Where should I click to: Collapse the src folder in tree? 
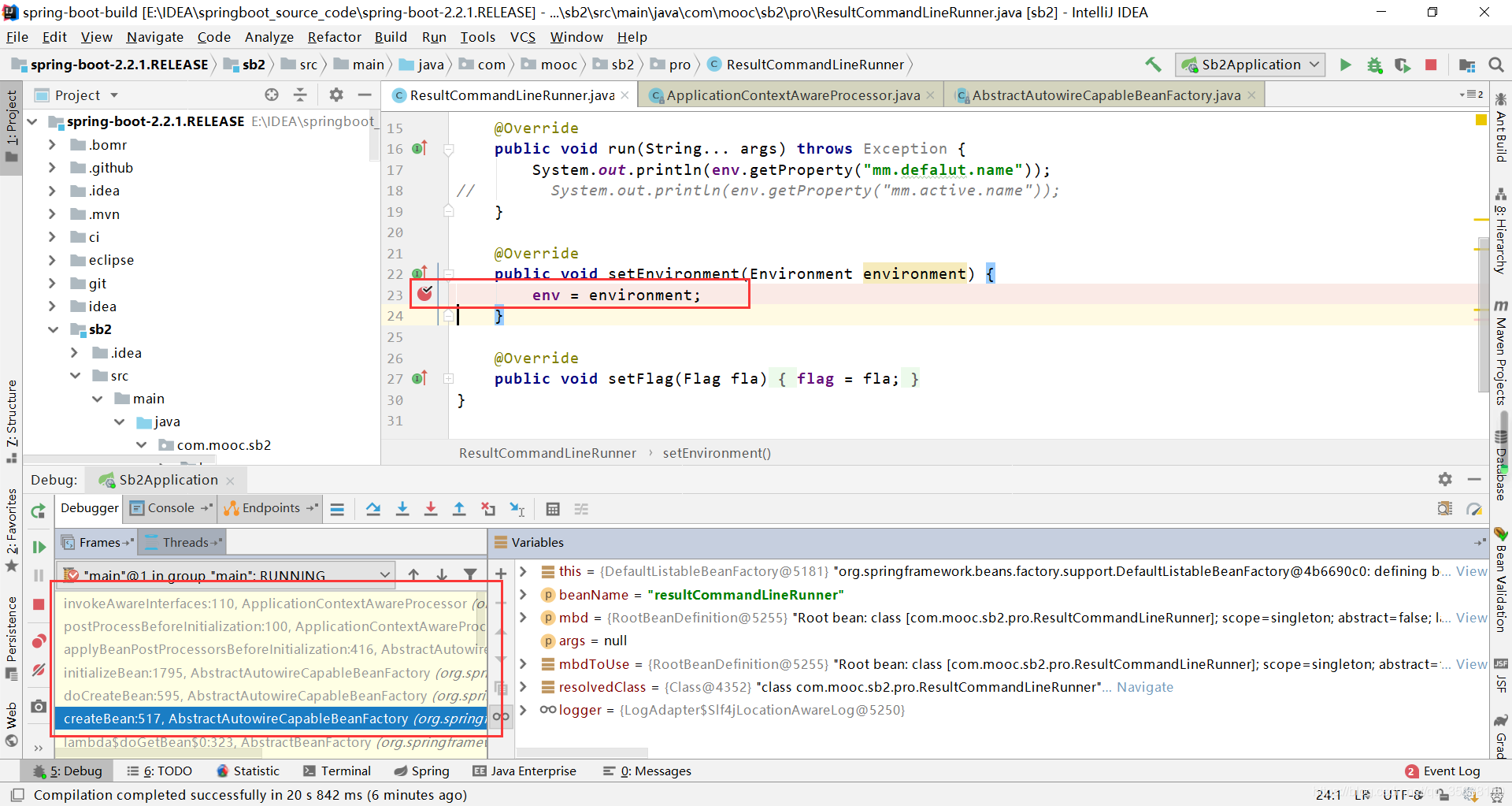point(75,376)
